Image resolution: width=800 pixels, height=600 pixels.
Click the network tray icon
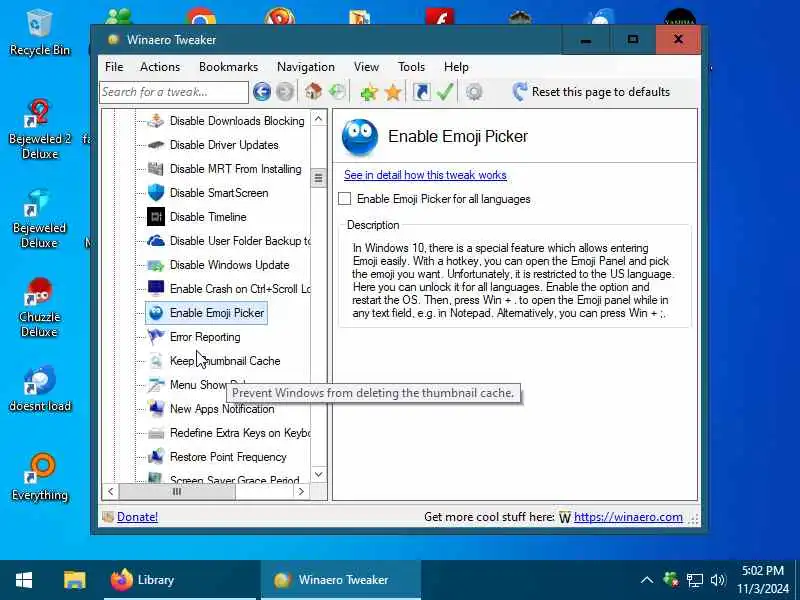coord(694,580)
